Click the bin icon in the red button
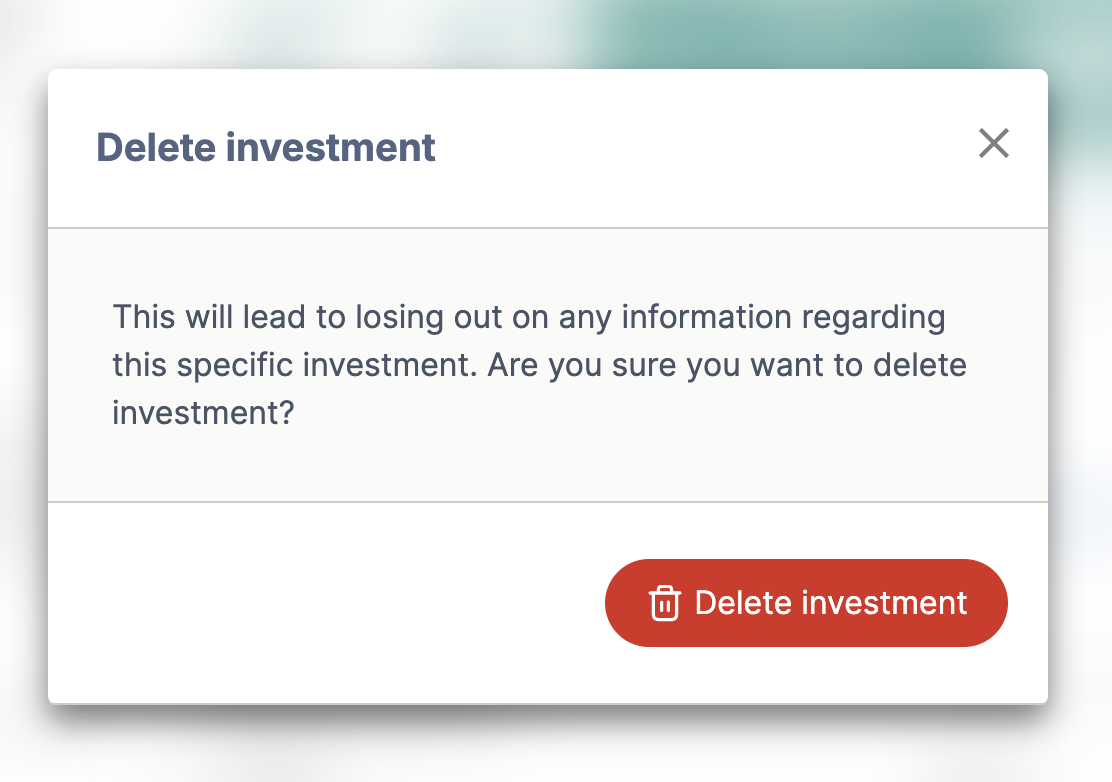 pyautogui.click(x=665, y=603)
